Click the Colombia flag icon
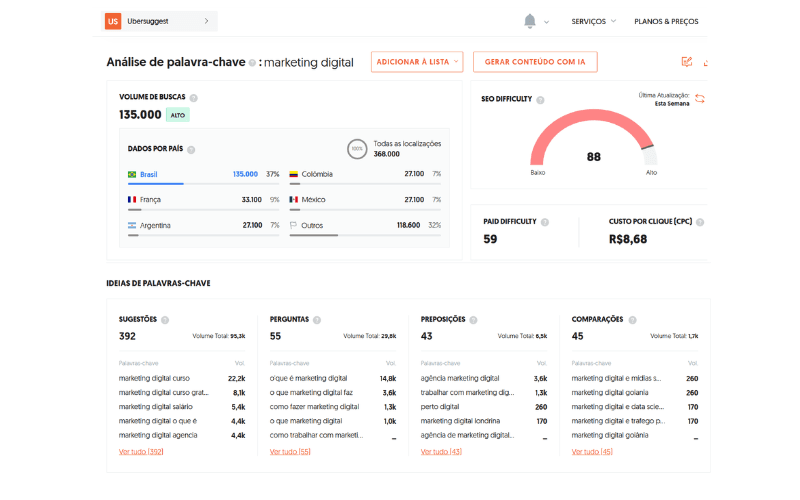 tap(293, 174)
